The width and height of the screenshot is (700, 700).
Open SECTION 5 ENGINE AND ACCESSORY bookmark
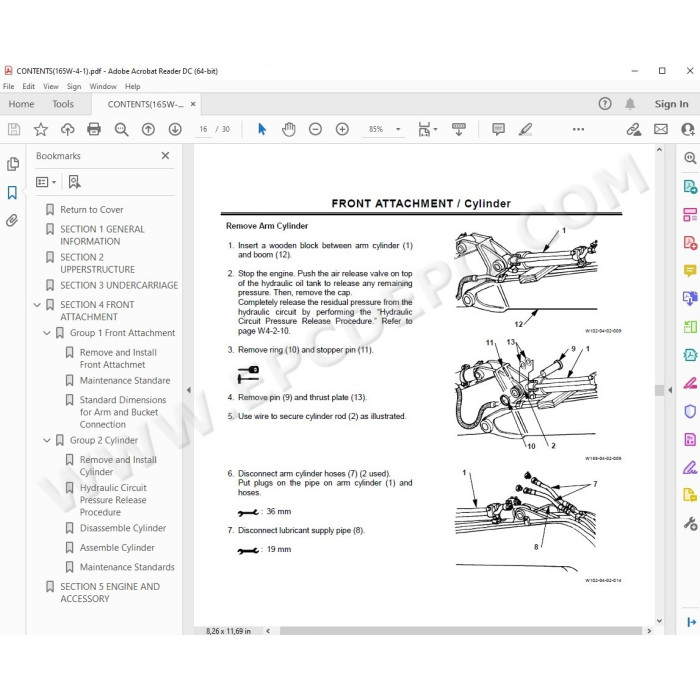click(x=110, y=593)
